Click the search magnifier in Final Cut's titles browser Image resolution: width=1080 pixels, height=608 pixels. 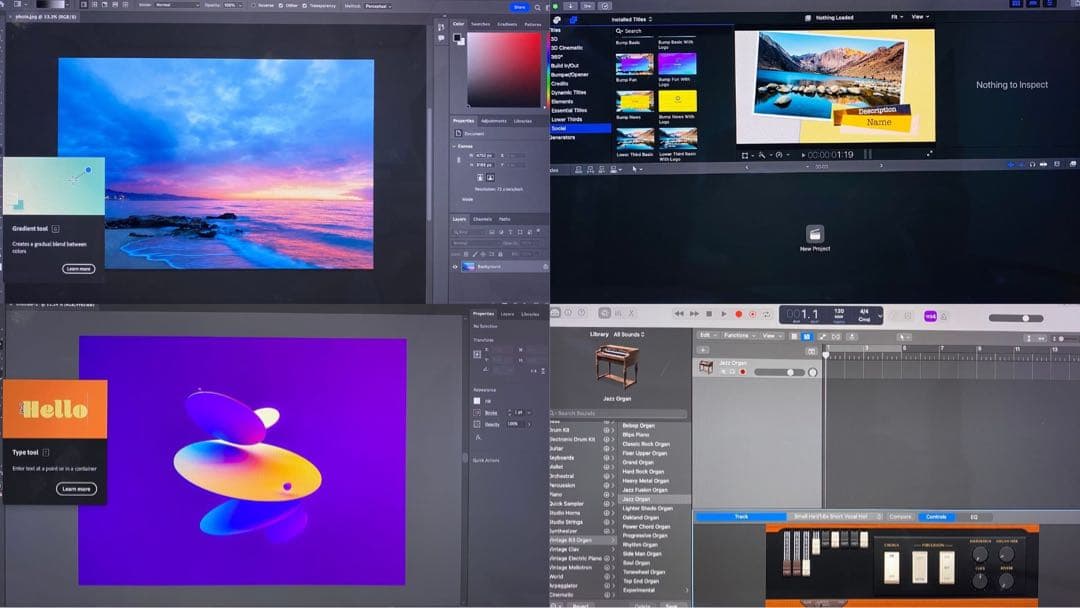(618, 31)
